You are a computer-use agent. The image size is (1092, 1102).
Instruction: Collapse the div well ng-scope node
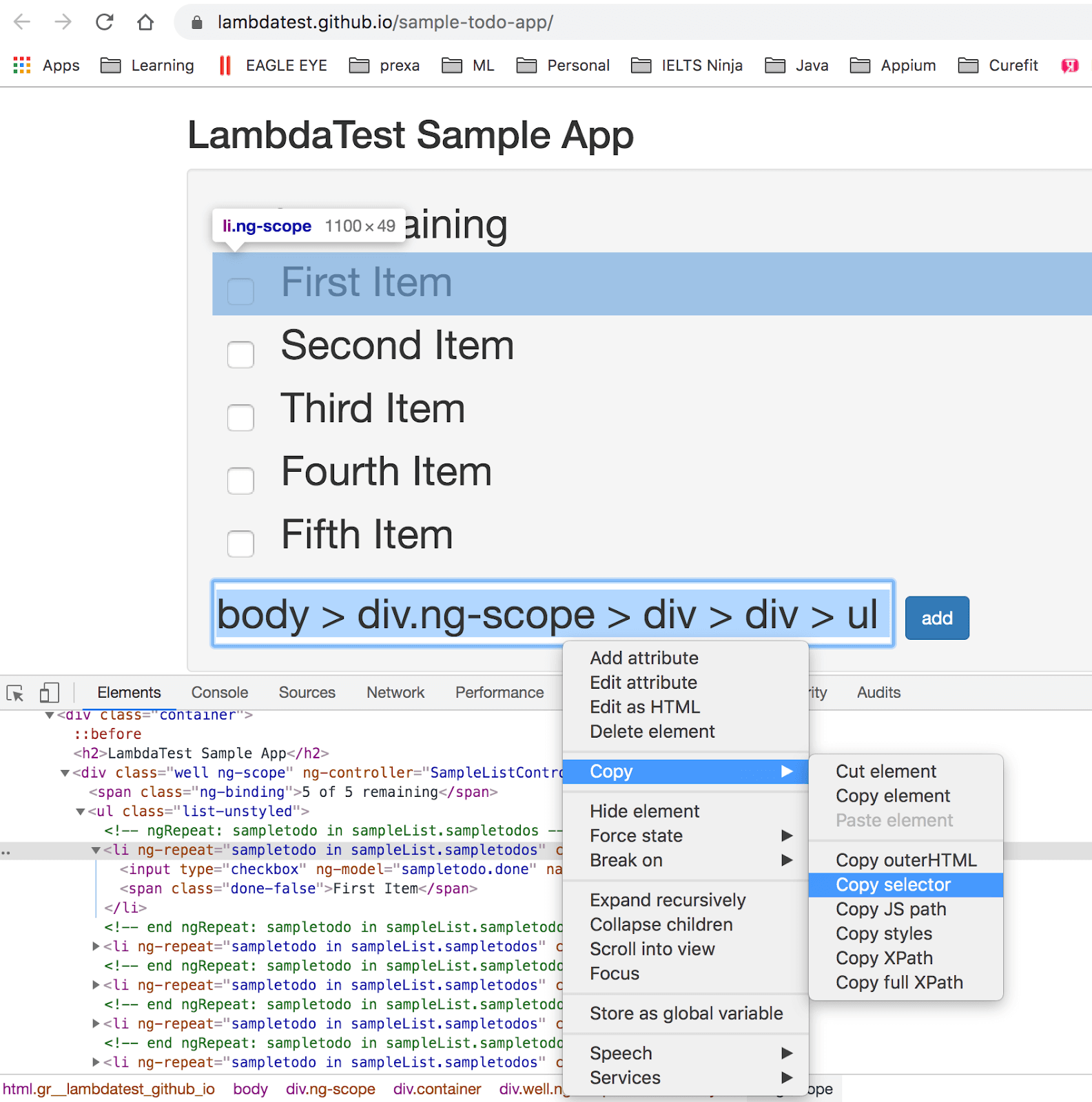click(x=65, y=773)
